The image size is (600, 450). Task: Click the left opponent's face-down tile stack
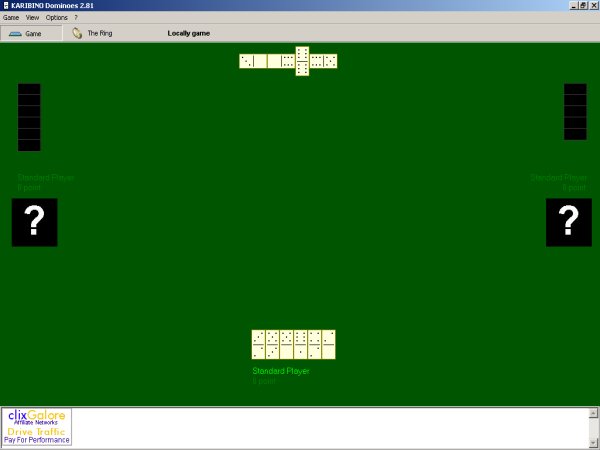point(29,117)
